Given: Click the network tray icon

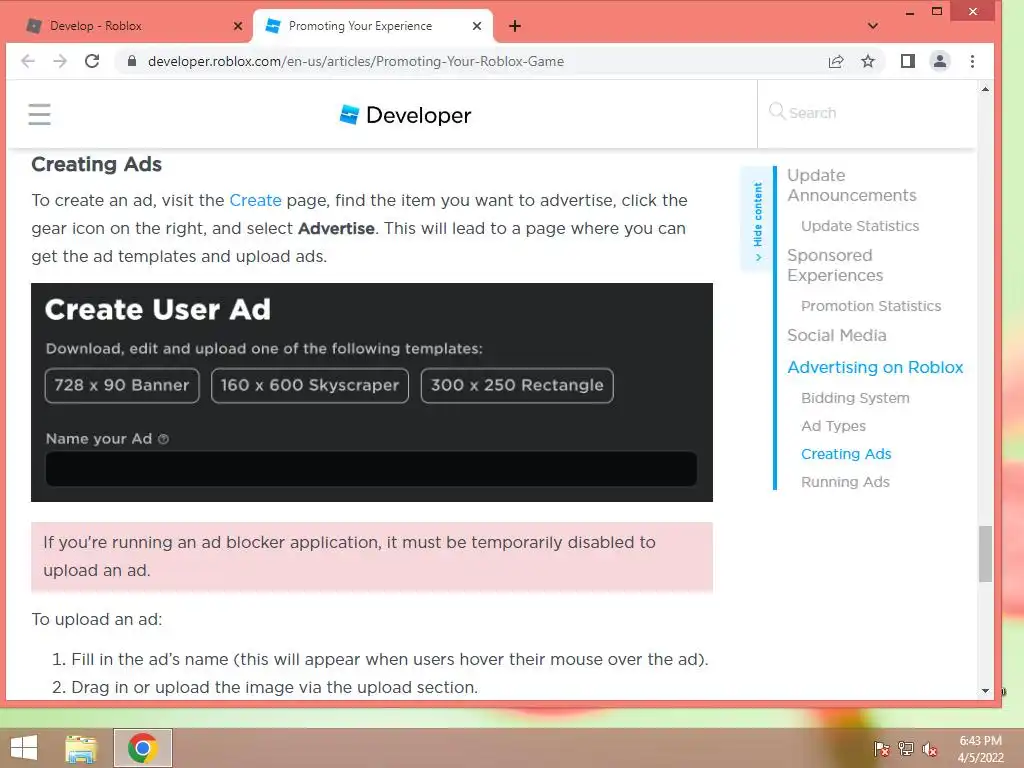Looking at the screenshot, I should pos(906,748).
